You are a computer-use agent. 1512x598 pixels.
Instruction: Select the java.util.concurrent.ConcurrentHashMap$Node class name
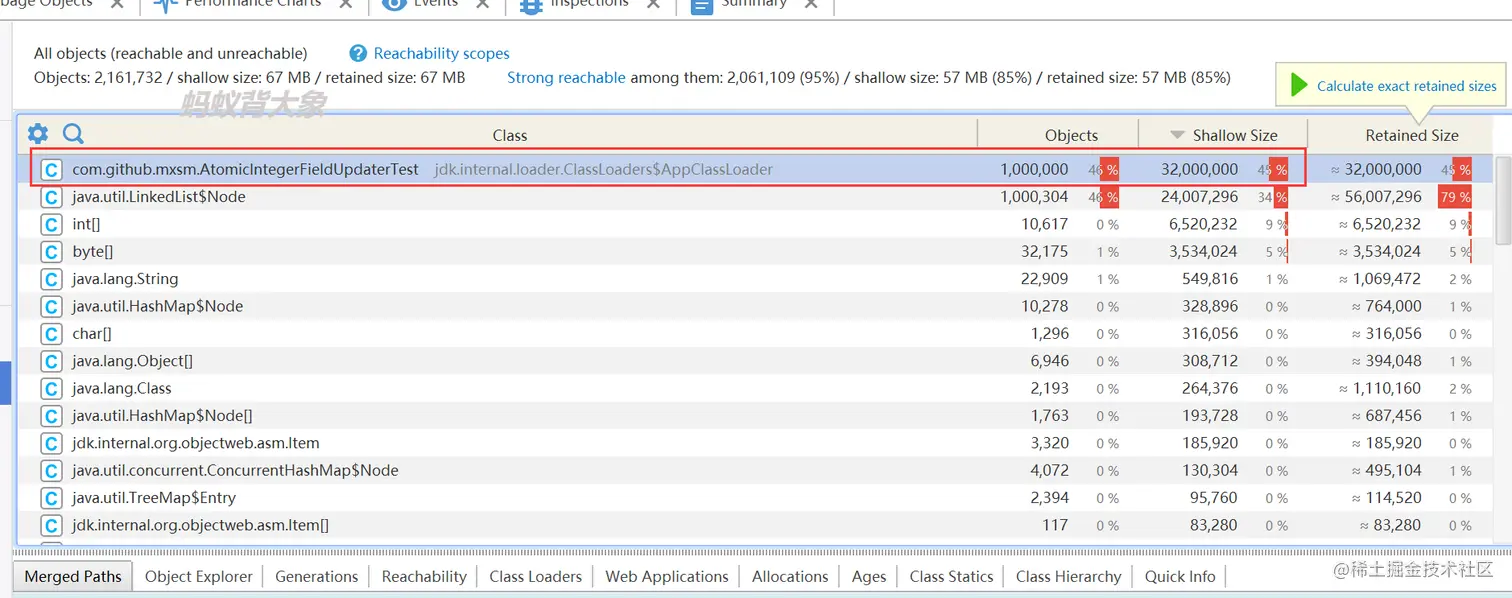(x=235, y=471)
